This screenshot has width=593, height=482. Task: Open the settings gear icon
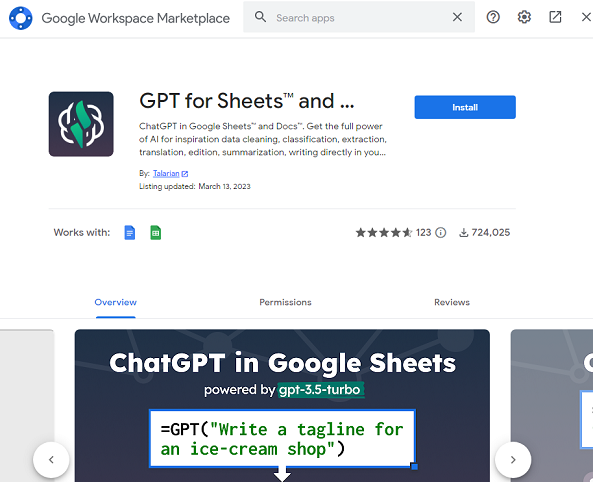(524, 17)
